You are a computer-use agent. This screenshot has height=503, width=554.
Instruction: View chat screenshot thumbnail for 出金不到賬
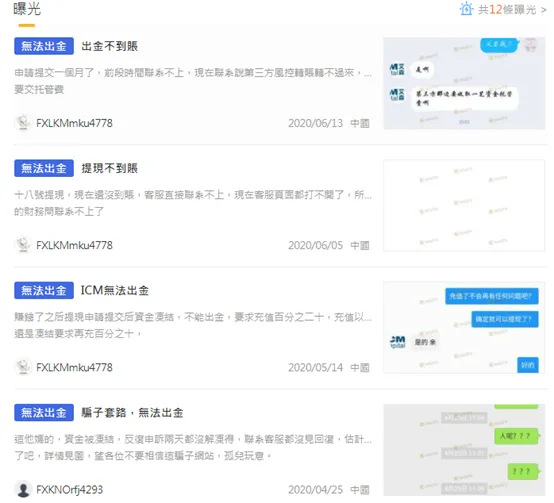464,83
